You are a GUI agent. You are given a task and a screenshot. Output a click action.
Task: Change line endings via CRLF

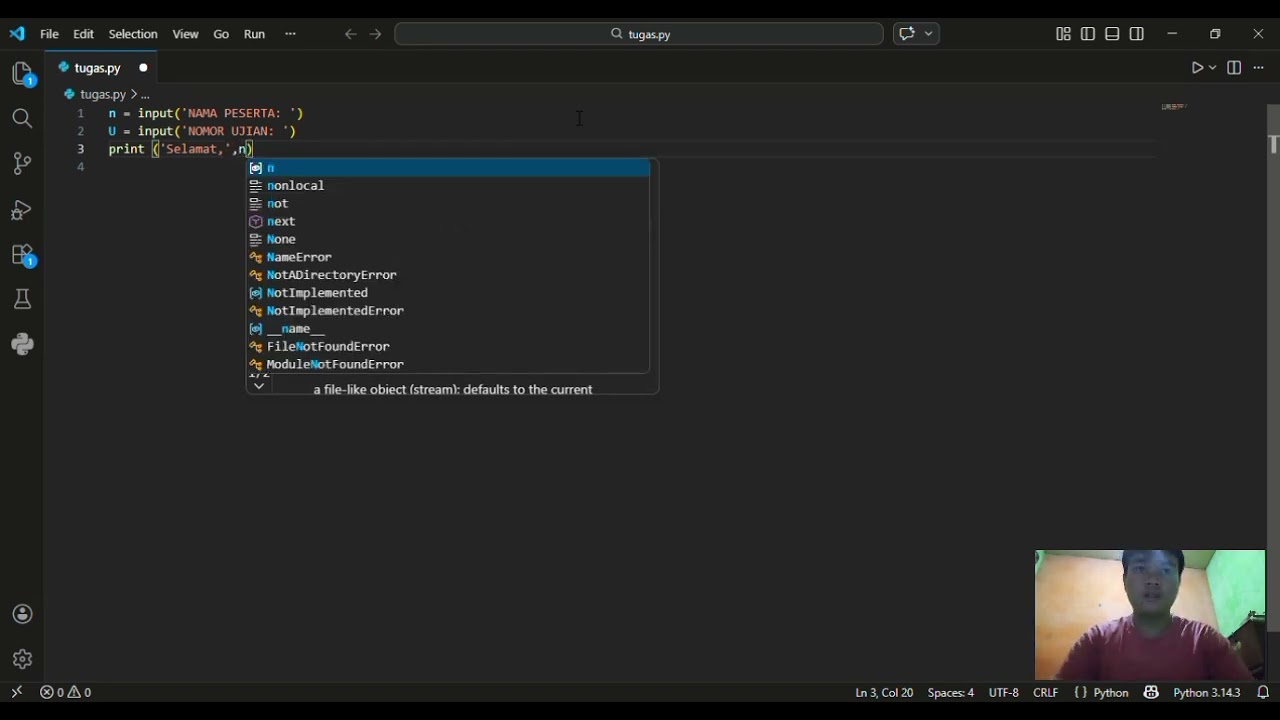(x=1046, y=692)
